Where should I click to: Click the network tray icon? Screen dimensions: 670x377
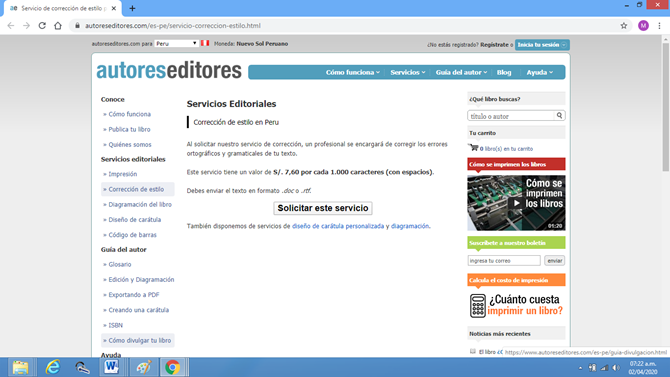click(x=604, y=368)
